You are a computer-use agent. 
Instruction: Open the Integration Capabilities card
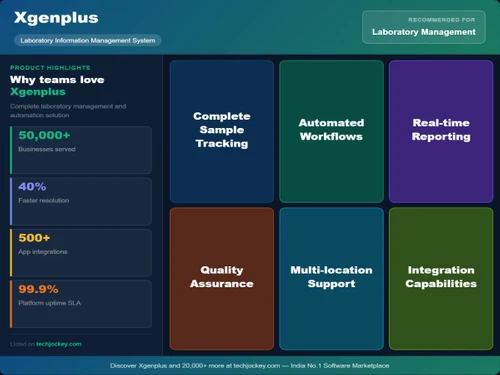click(441, 279)
